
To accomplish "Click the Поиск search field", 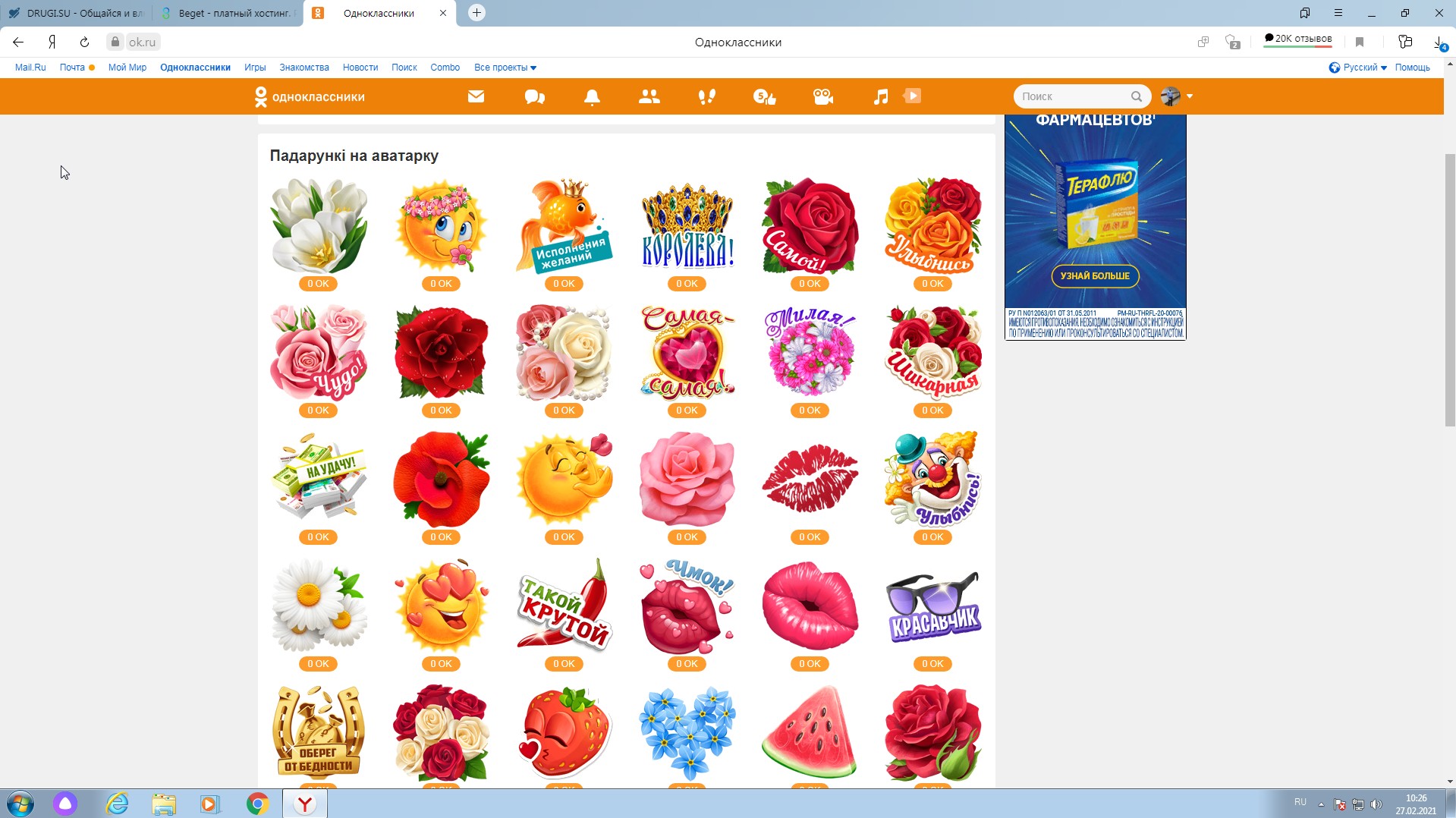I will [x=1074, y=96].
